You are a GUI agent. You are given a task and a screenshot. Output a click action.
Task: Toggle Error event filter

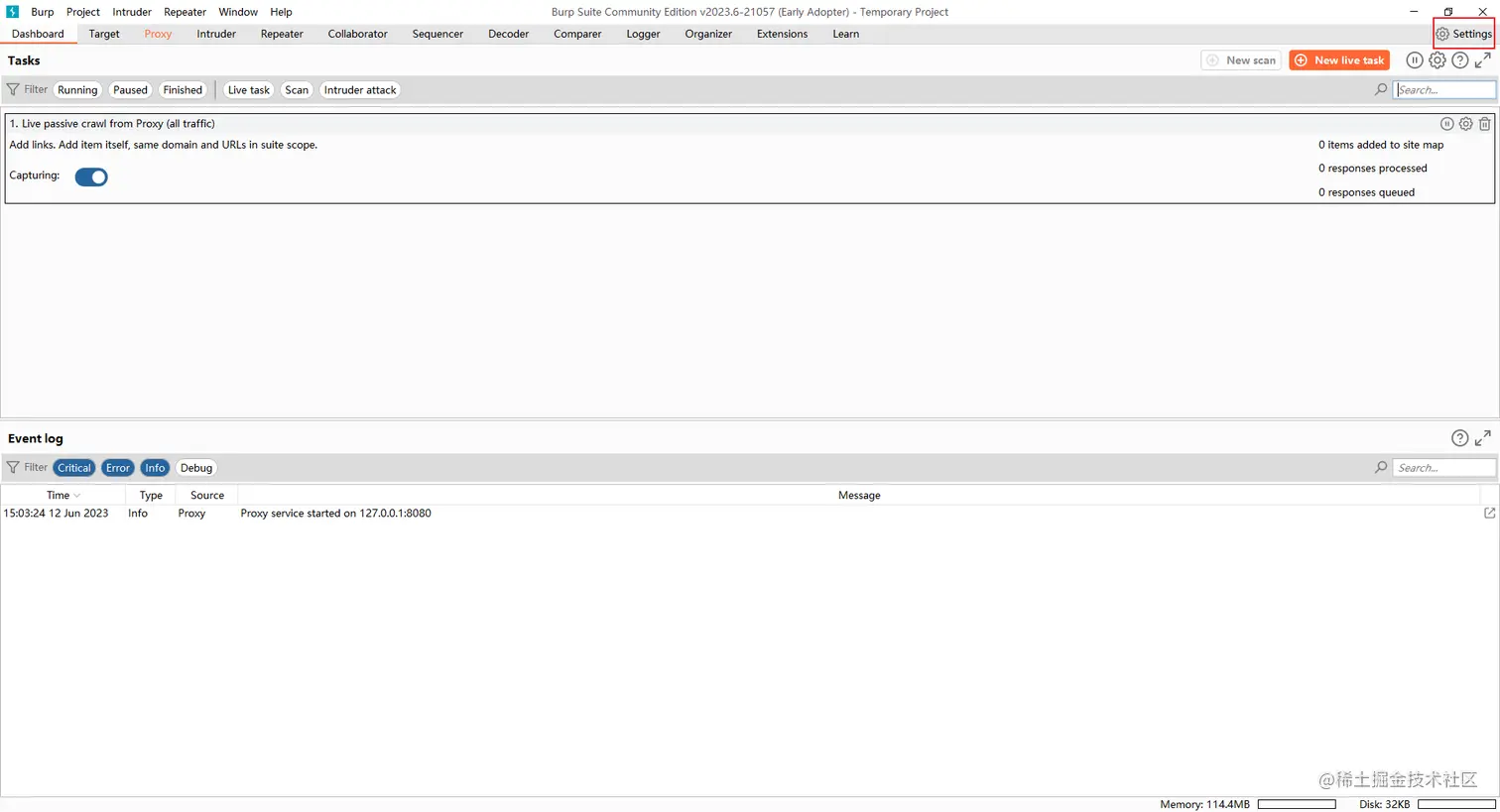click(x=118, y=468)
